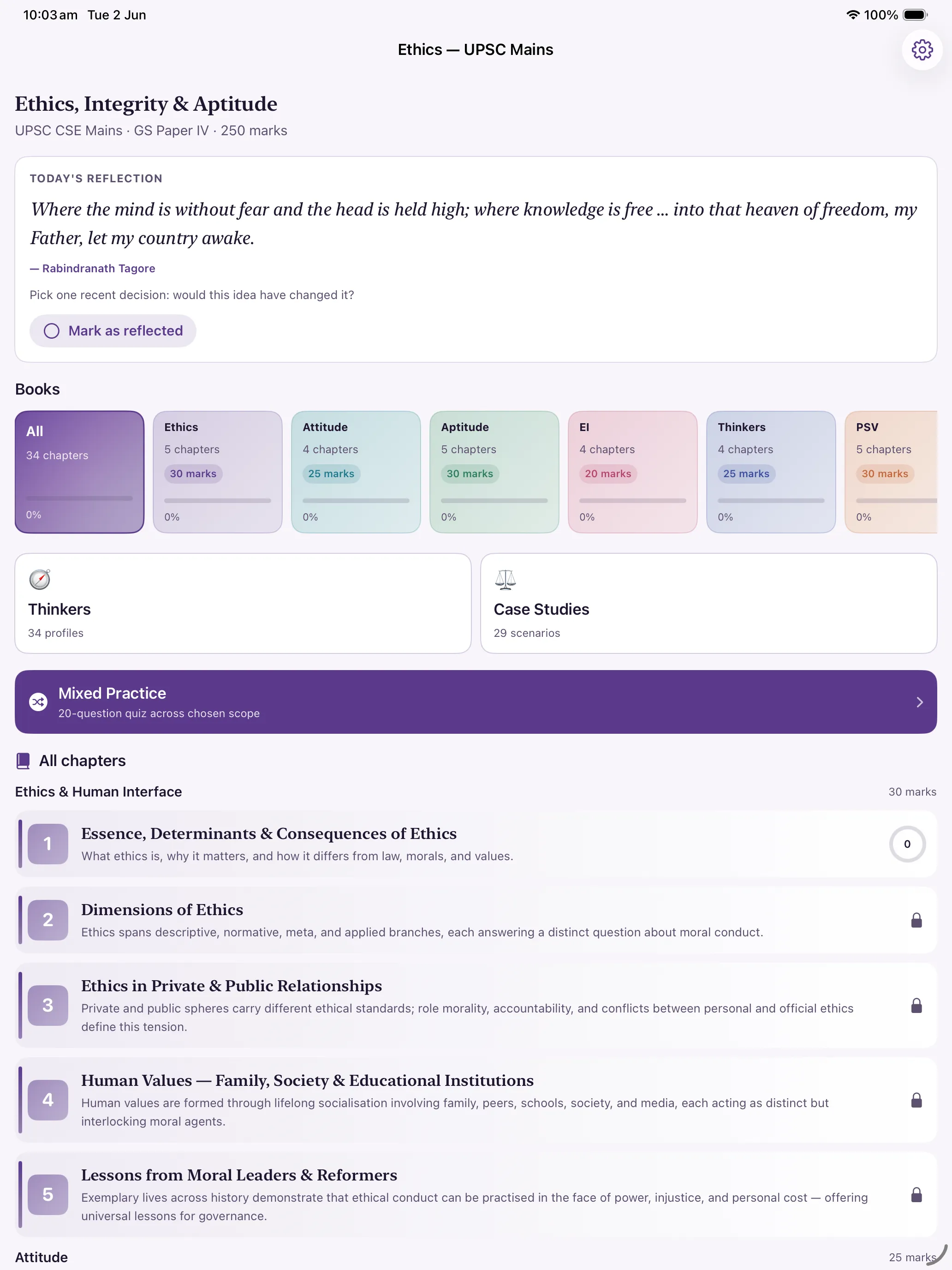Tap the 30 marks label beside Ethics & Human Interface
952x1270 pixels.
coord(912,792)
